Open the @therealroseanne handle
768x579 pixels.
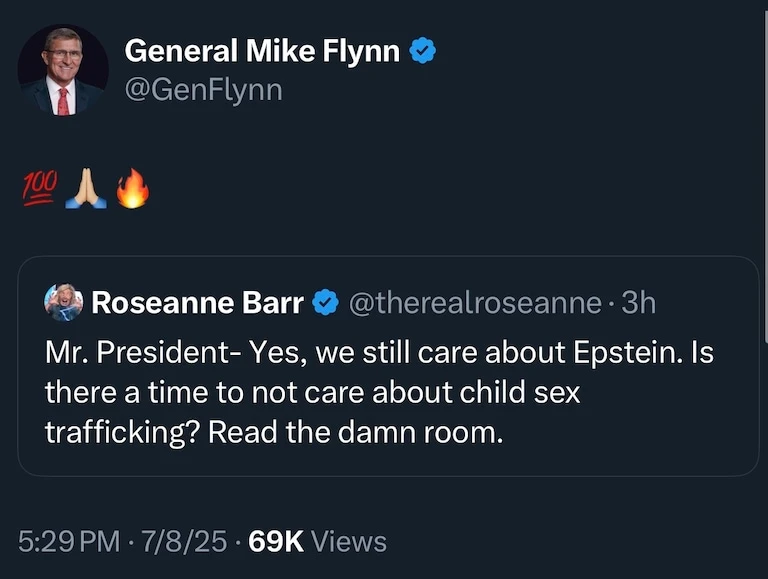pos(474,302)
